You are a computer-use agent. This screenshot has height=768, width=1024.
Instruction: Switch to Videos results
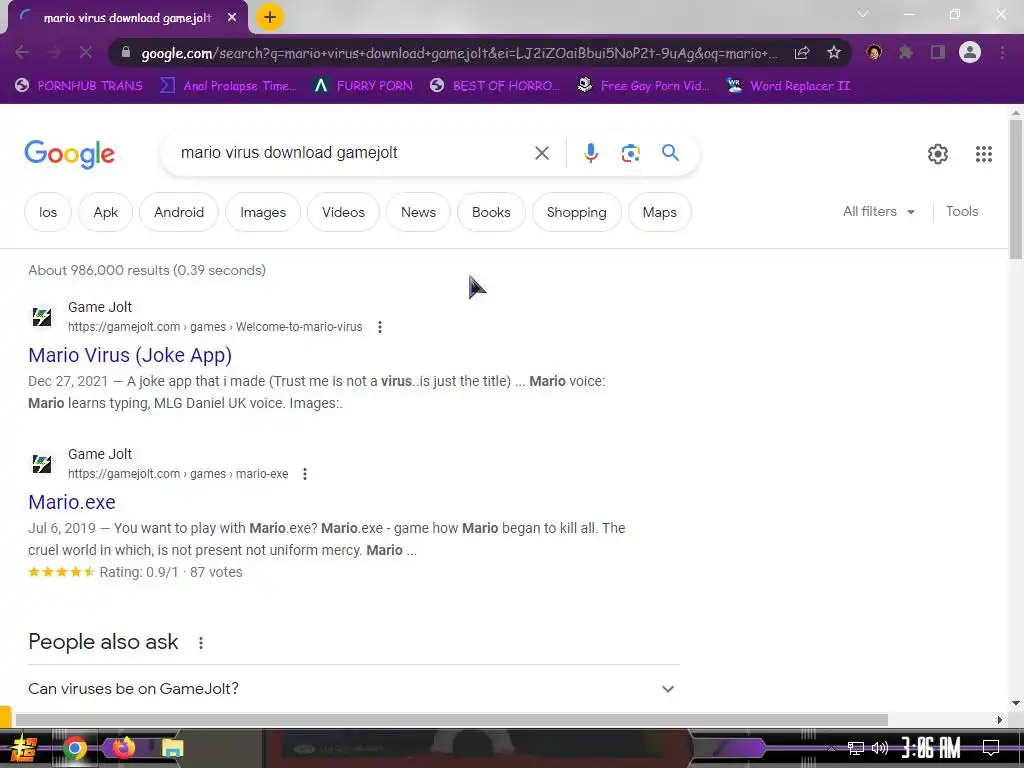coord(343,212)
